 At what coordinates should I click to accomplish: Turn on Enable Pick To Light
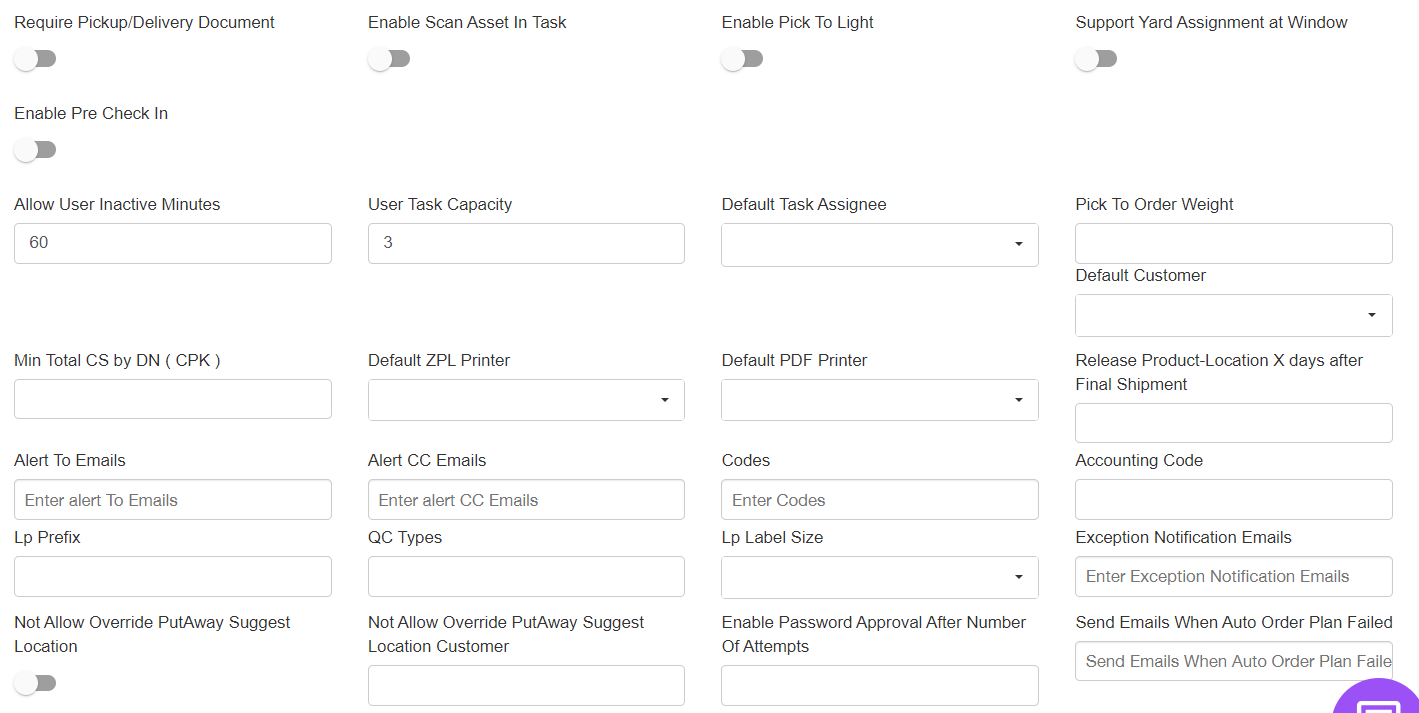(742, 59)
